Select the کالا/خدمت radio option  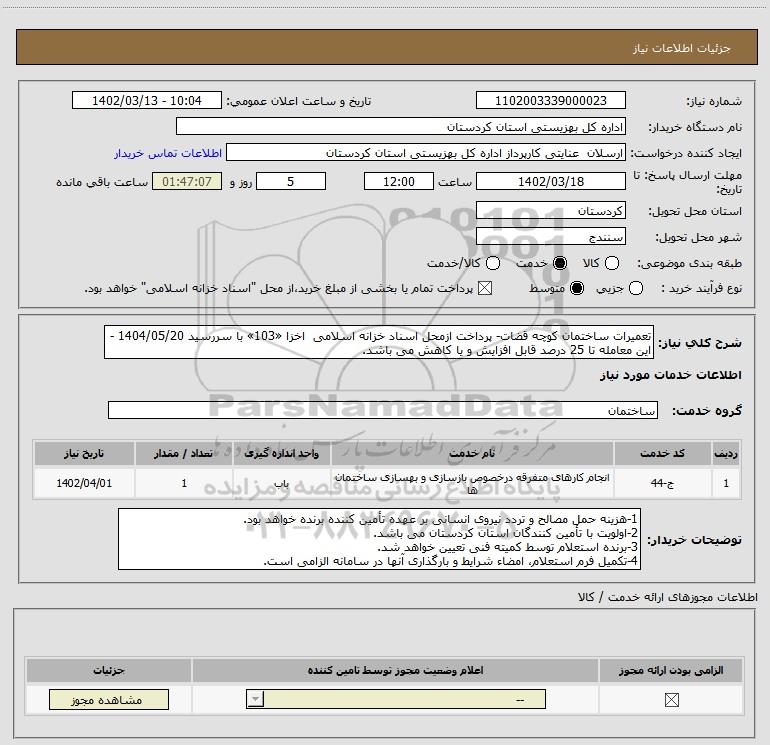point(493,263)
